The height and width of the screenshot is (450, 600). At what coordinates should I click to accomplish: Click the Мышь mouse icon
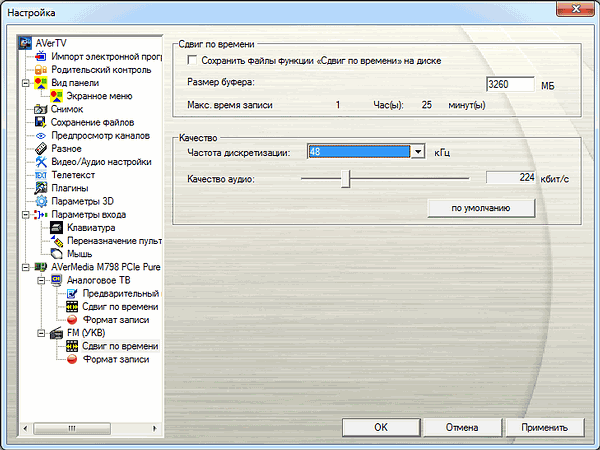coord(56,254)
